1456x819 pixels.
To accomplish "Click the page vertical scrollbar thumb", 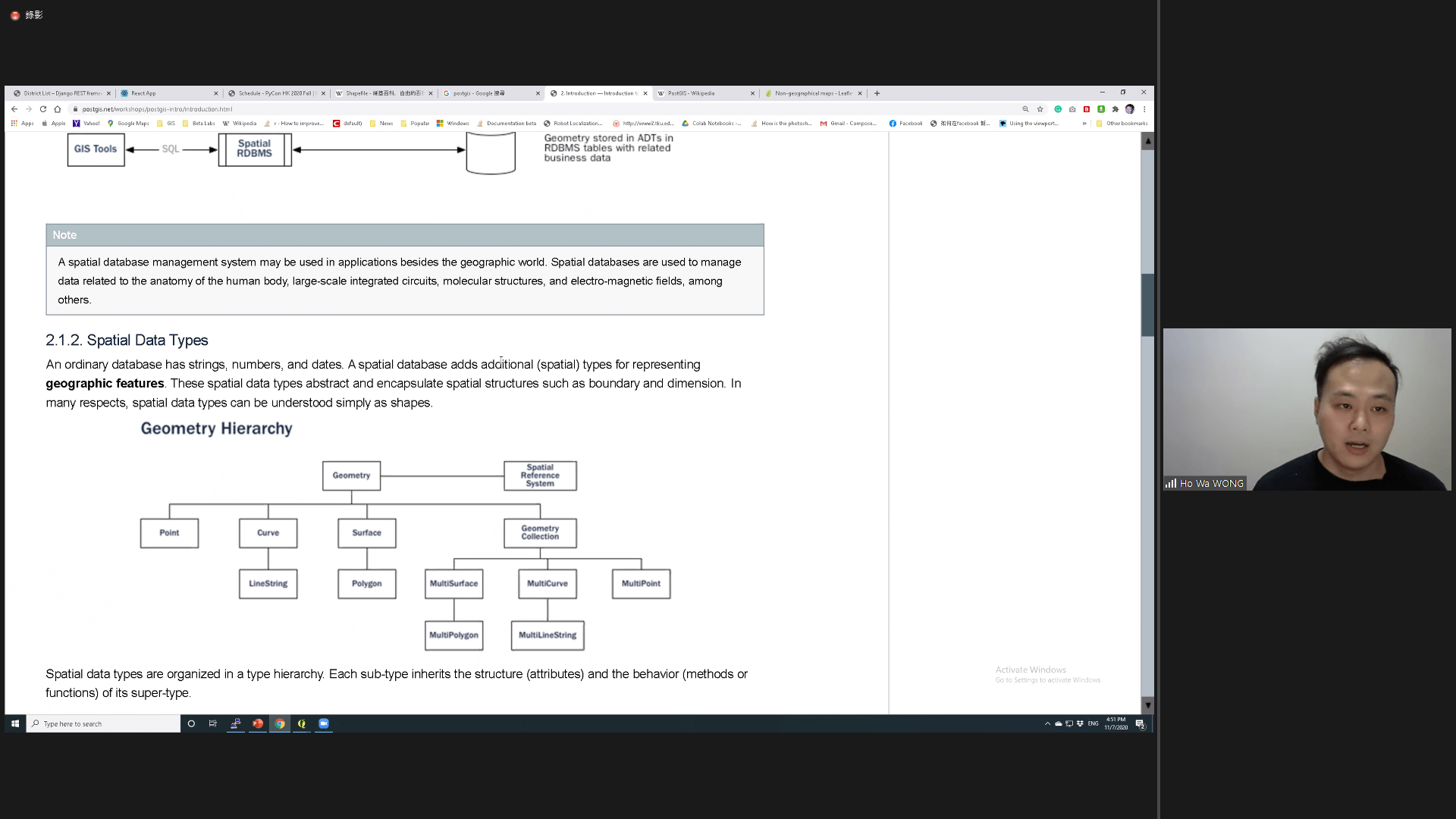I will pos(1147,305).
